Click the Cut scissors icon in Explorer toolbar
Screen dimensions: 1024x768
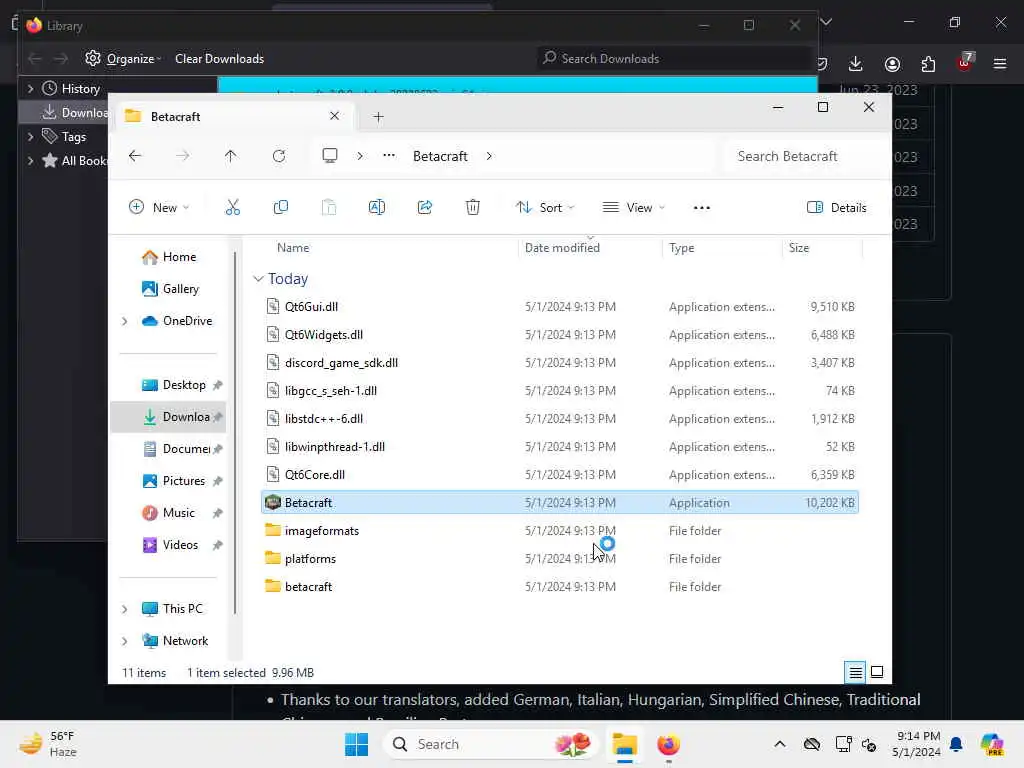coord(232,208)
